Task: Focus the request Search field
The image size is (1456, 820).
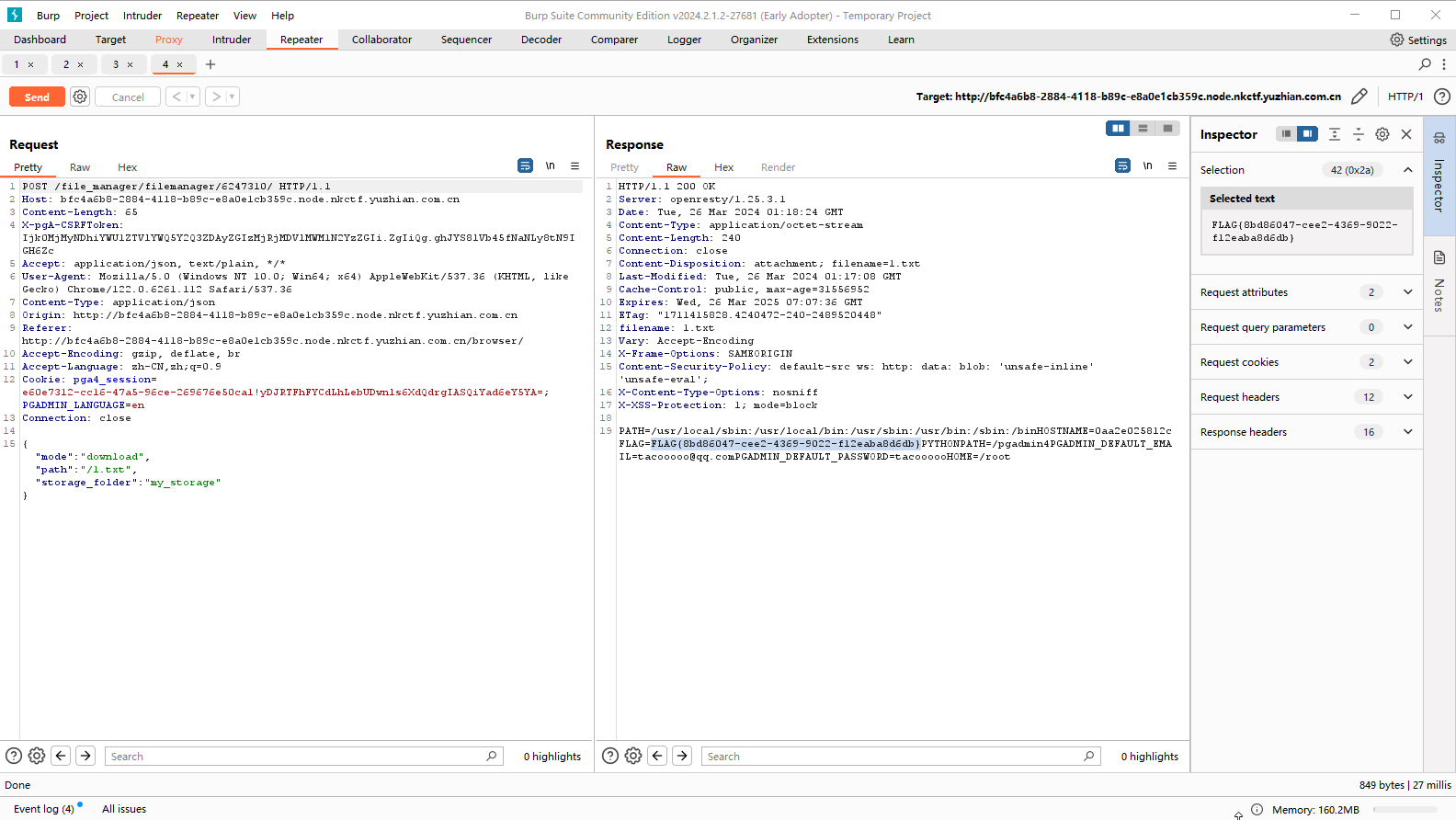Action: coord(303,756)
